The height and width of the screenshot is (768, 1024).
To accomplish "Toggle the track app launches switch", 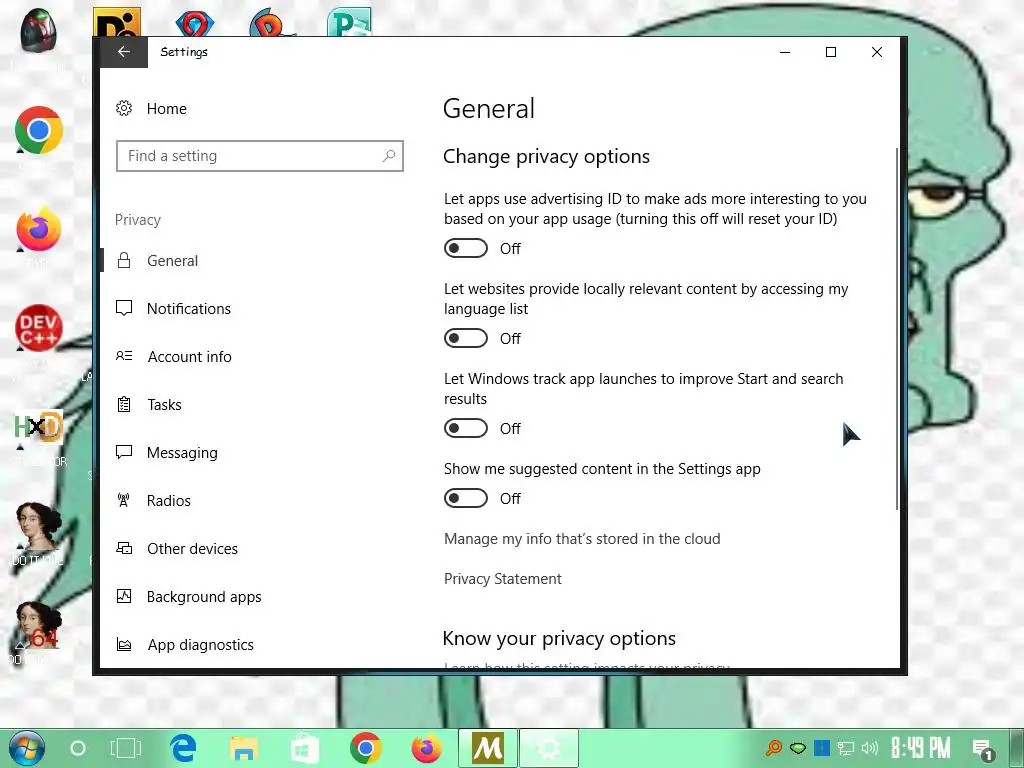I will tap(466, 428).
